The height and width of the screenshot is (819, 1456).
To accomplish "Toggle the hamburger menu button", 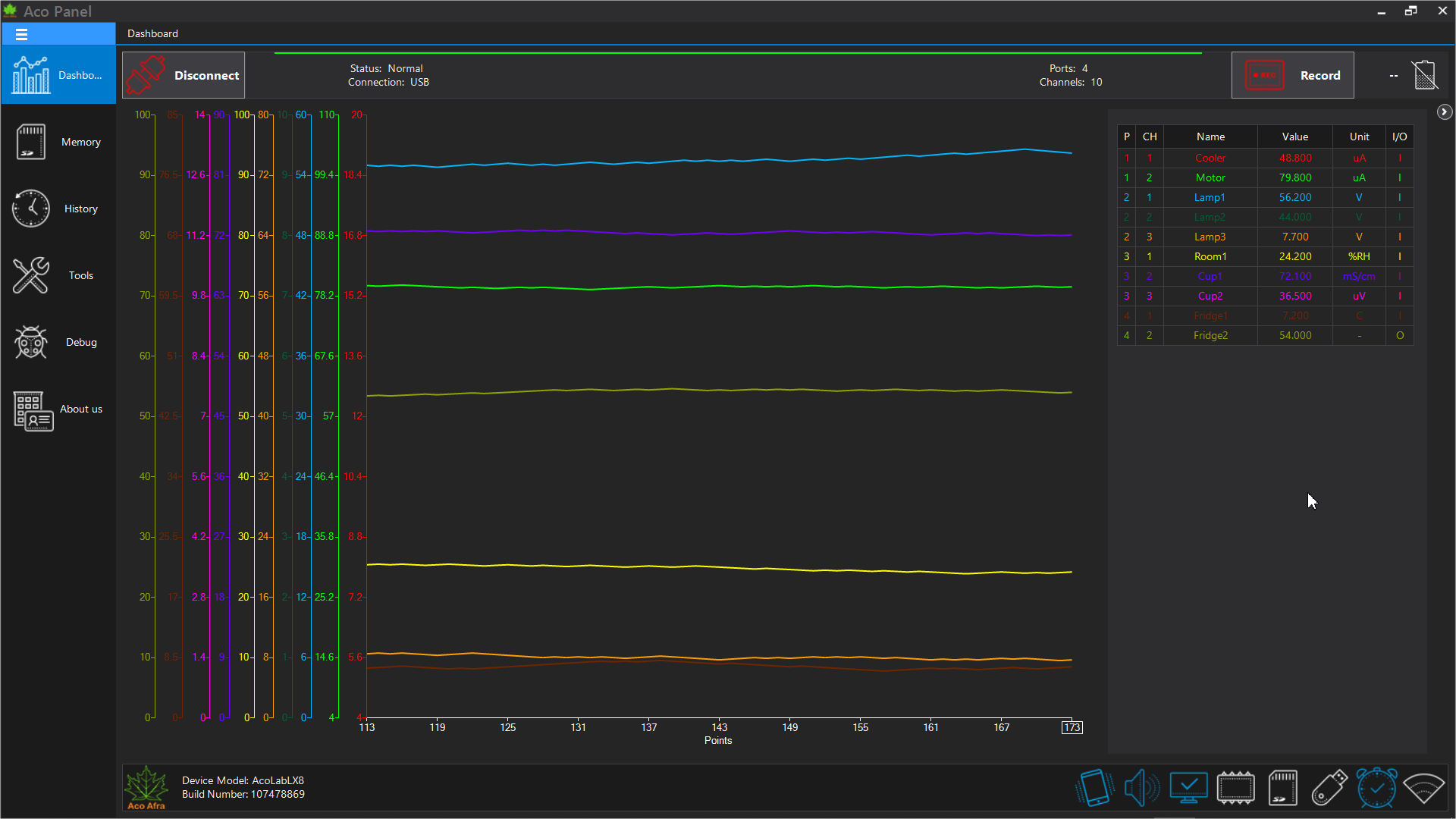I will click(x=21, y=34).
